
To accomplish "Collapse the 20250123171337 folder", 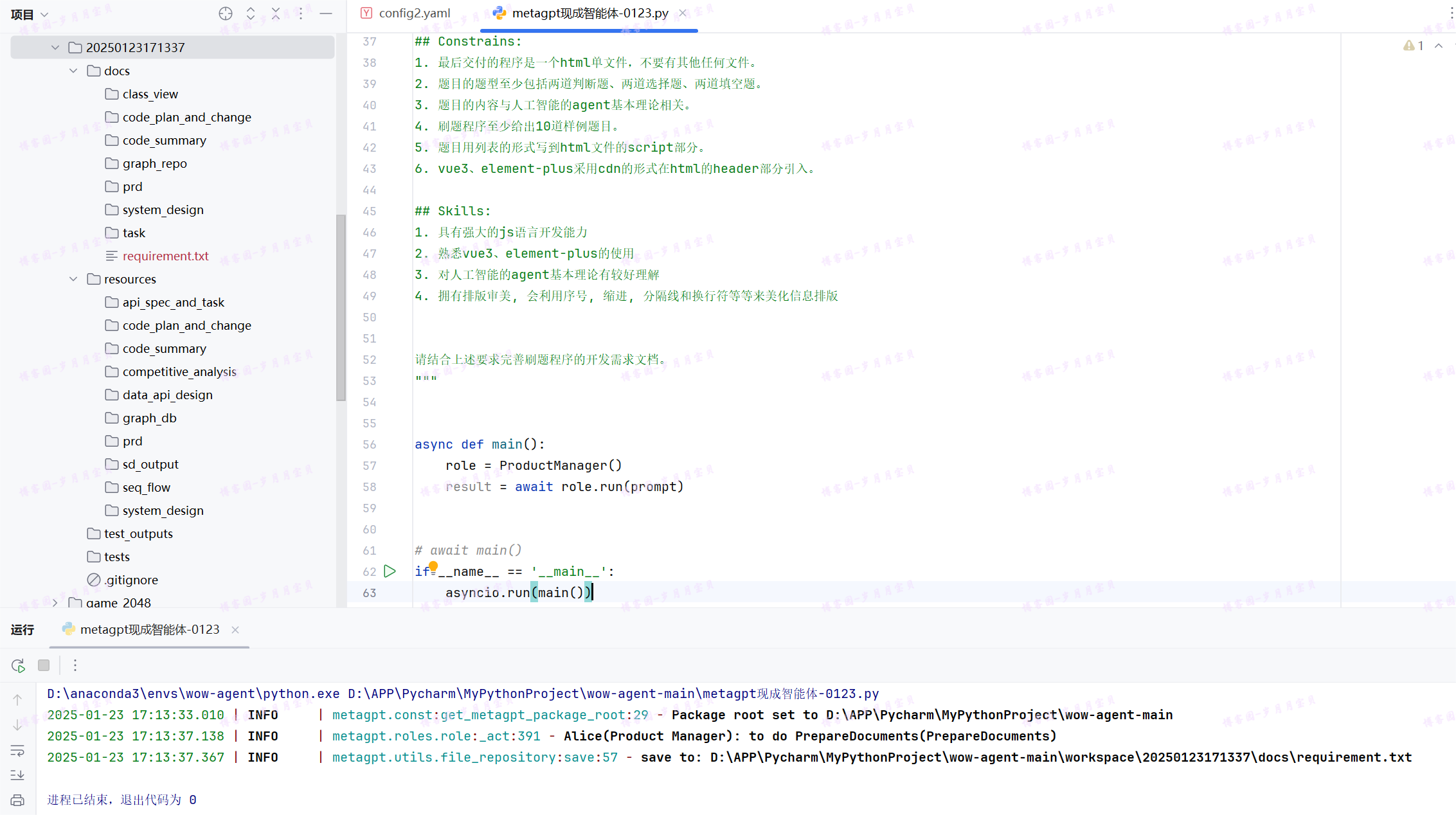I will click(55, 48).
